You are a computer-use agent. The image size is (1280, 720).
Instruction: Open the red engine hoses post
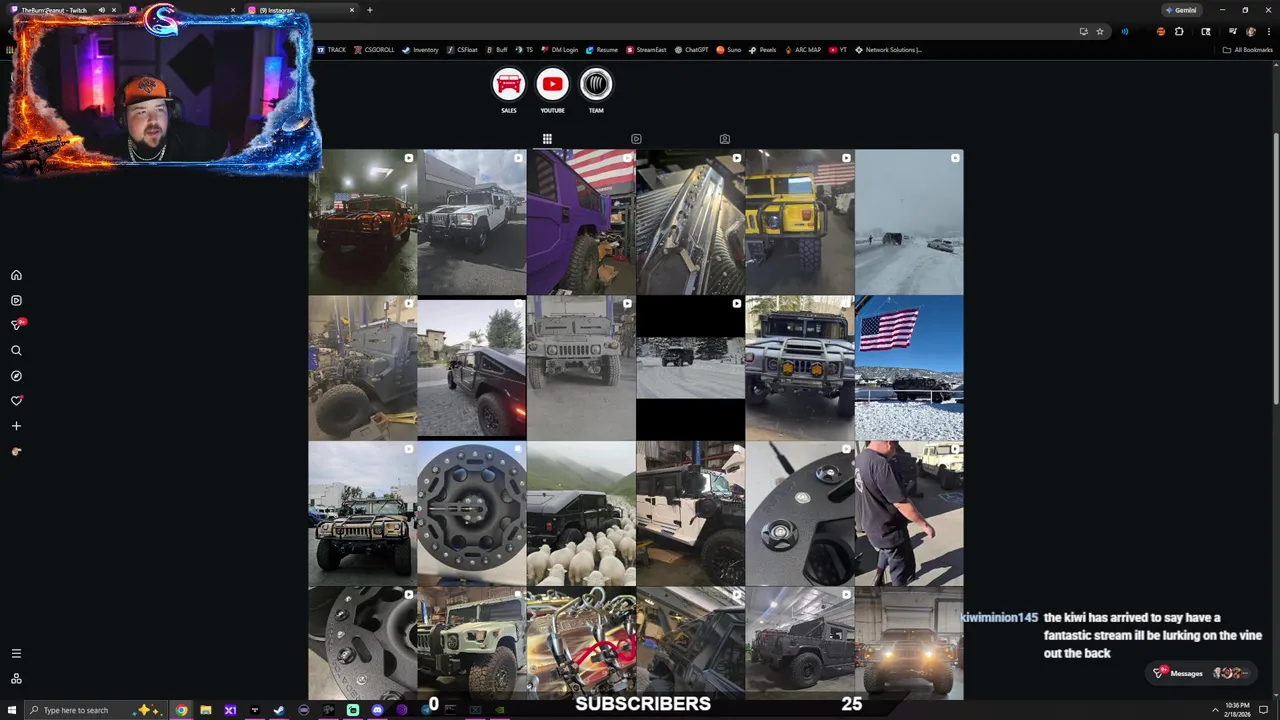pyautogui.click(x=581, y=644)
